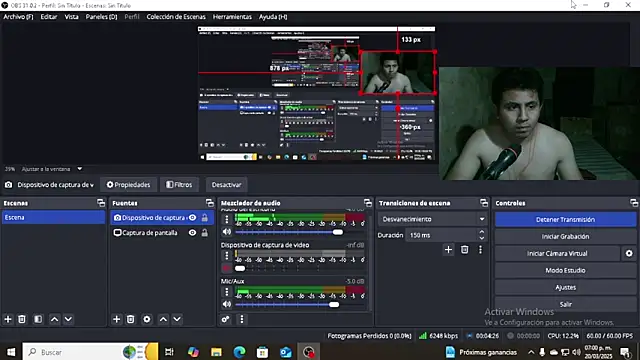Screen dimensions: 640x360
Task: Move source up in Fuentes list
Action: tap(163, 319)
